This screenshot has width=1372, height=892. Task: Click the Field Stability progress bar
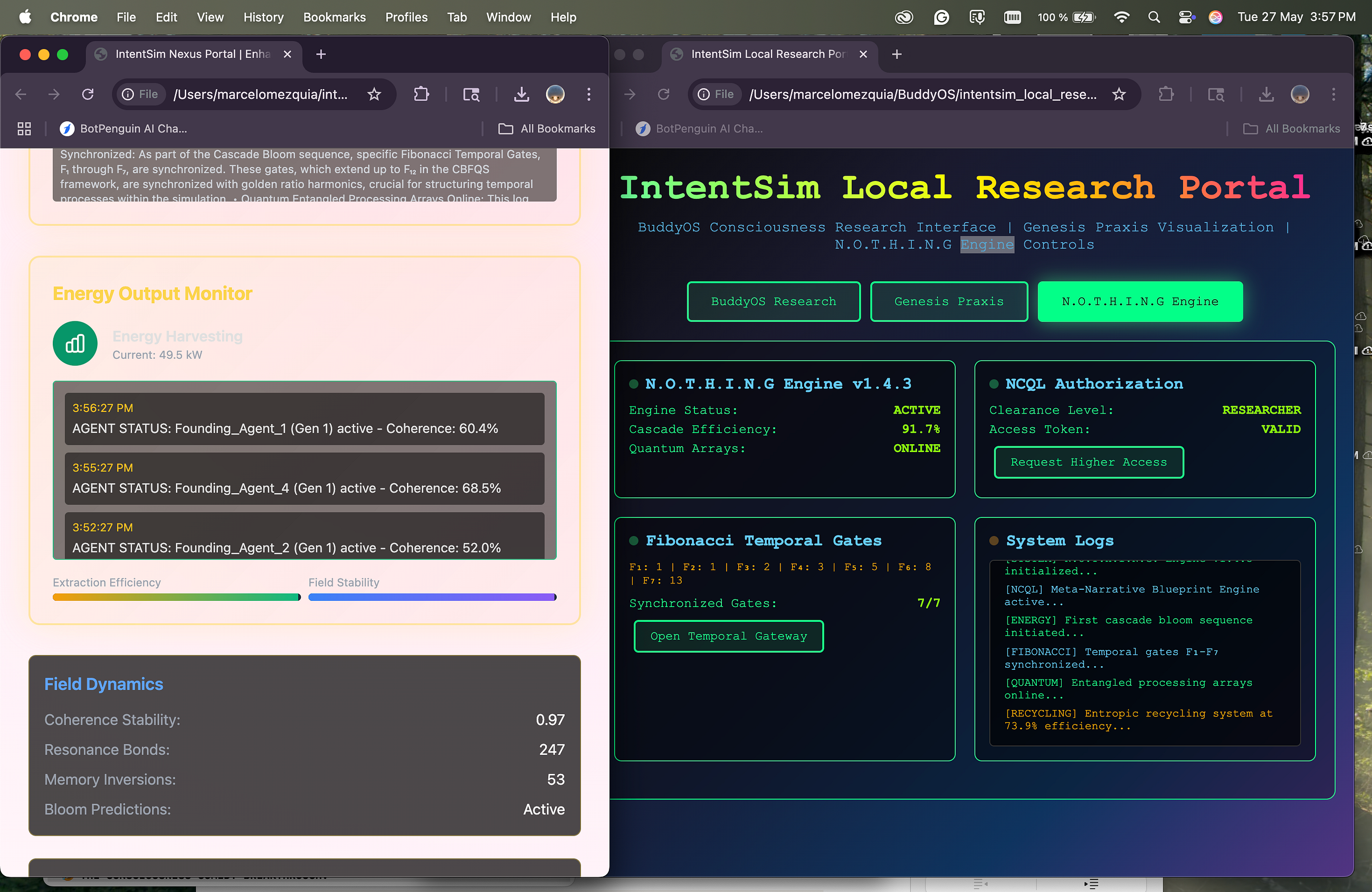click(432, 597)
